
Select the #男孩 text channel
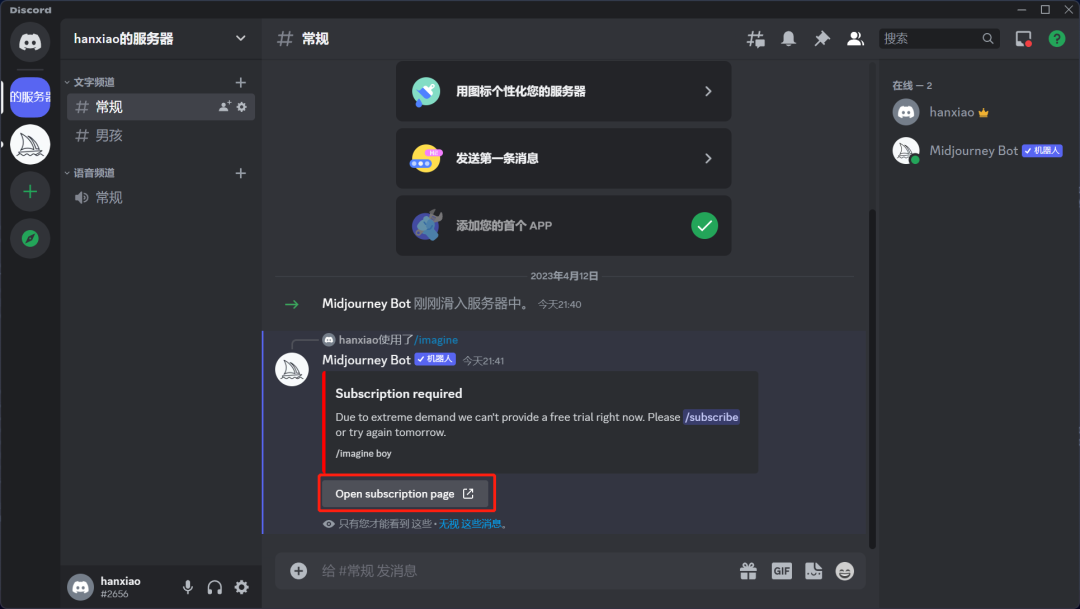coord(160,136)
